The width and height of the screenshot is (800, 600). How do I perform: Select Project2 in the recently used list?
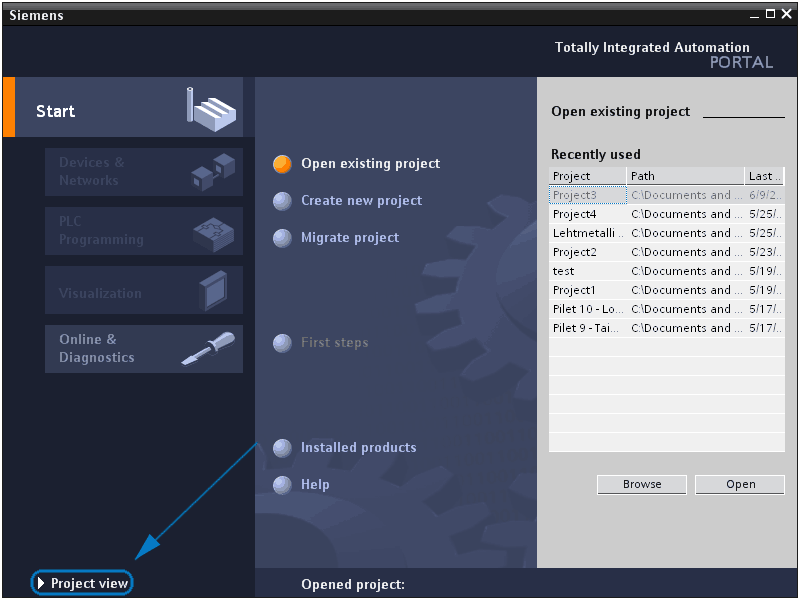667,252
